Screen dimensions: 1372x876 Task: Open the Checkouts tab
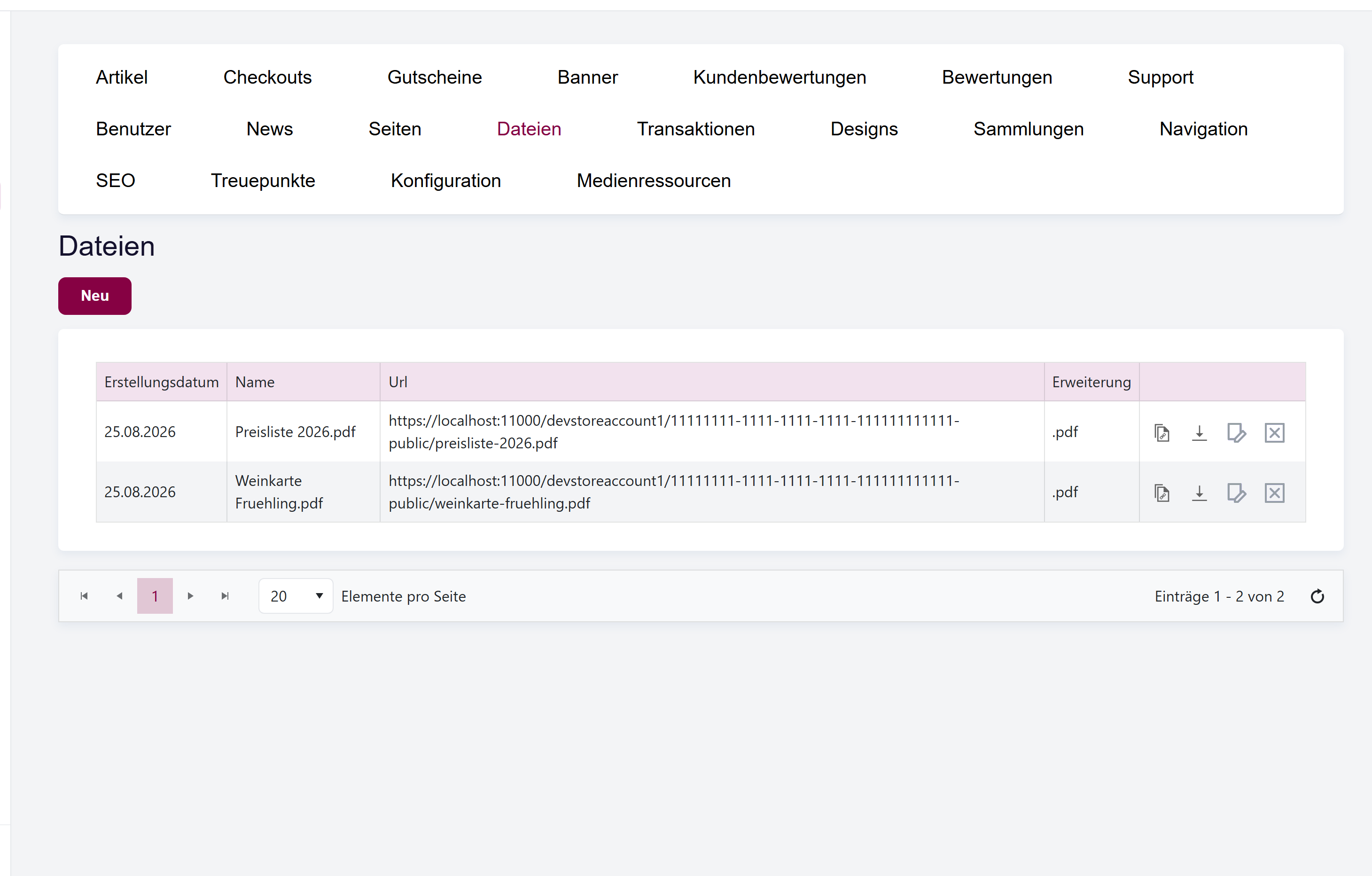267,77
